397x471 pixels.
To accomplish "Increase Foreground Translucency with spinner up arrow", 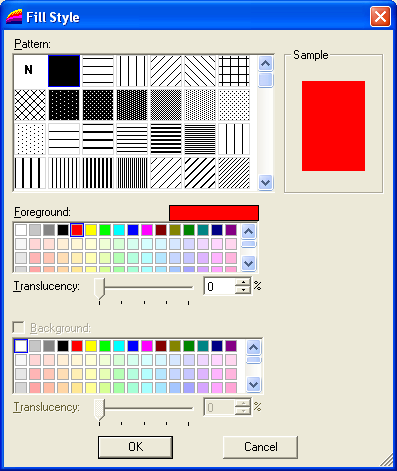I will tap(243, 282).
